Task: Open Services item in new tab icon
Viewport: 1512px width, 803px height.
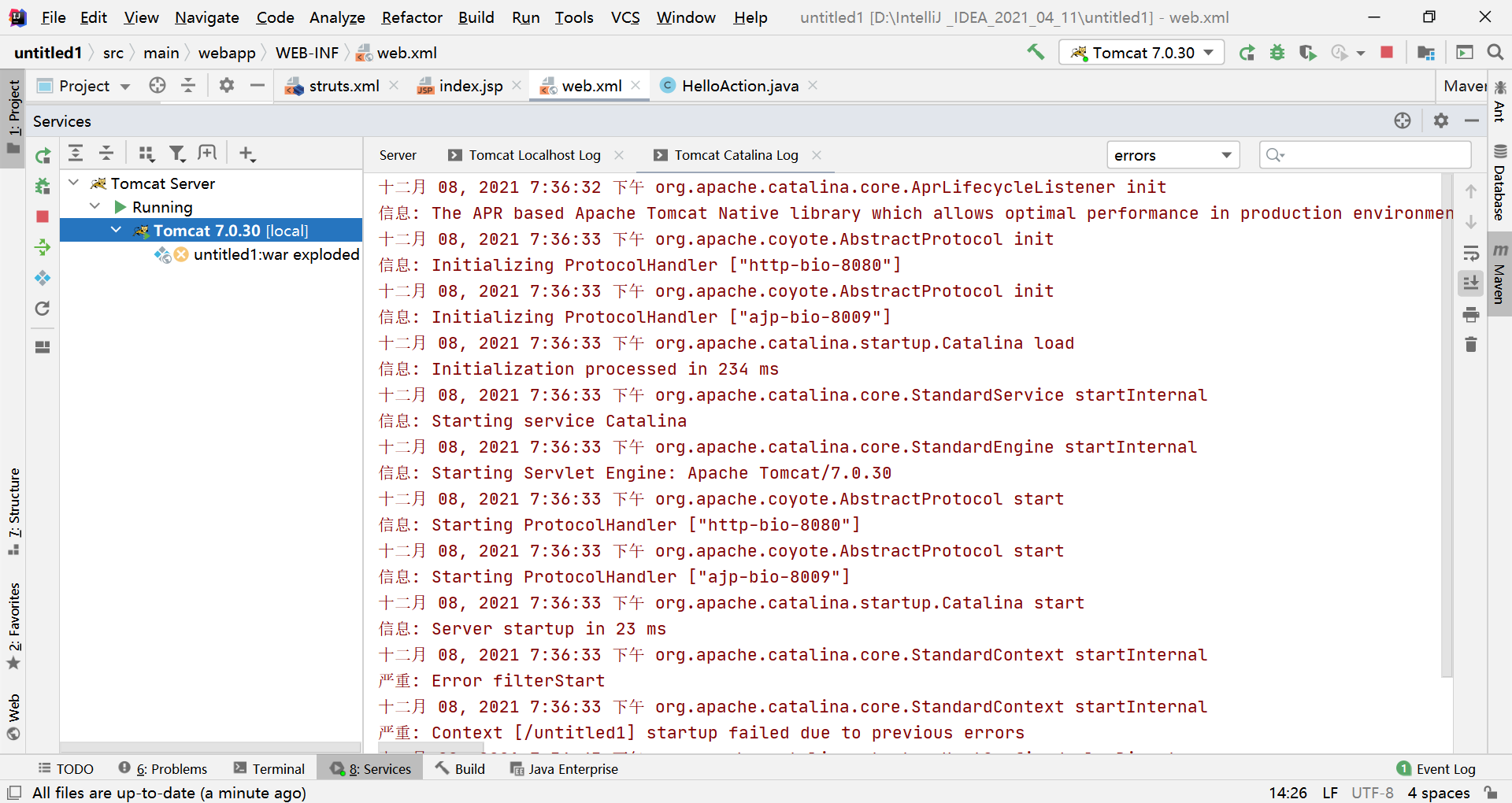Action: pyautogui.click(x=207, y=153)
